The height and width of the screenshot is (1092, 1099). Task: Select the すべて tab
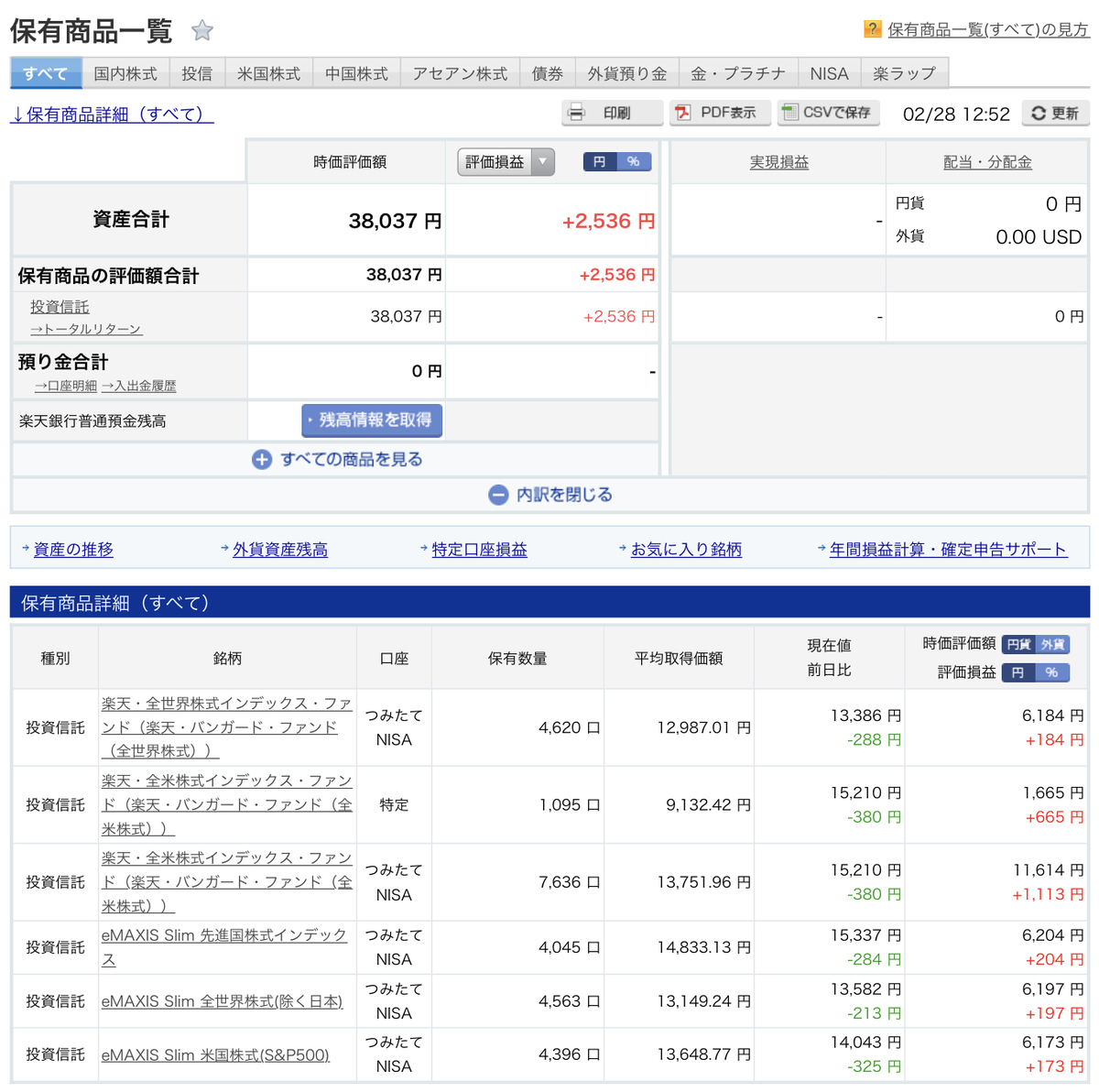[x=46, y=73]
